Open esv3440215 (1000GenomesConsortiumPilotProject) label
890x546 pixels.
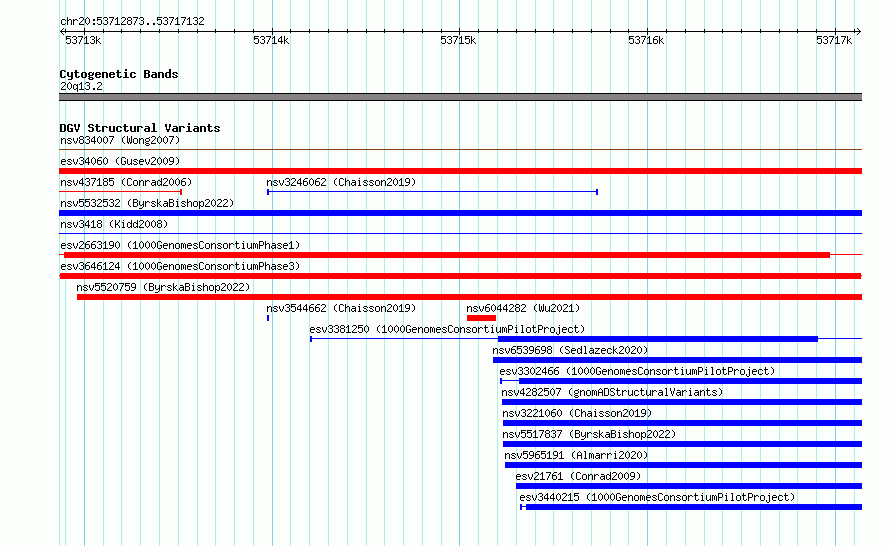(657, 497)
